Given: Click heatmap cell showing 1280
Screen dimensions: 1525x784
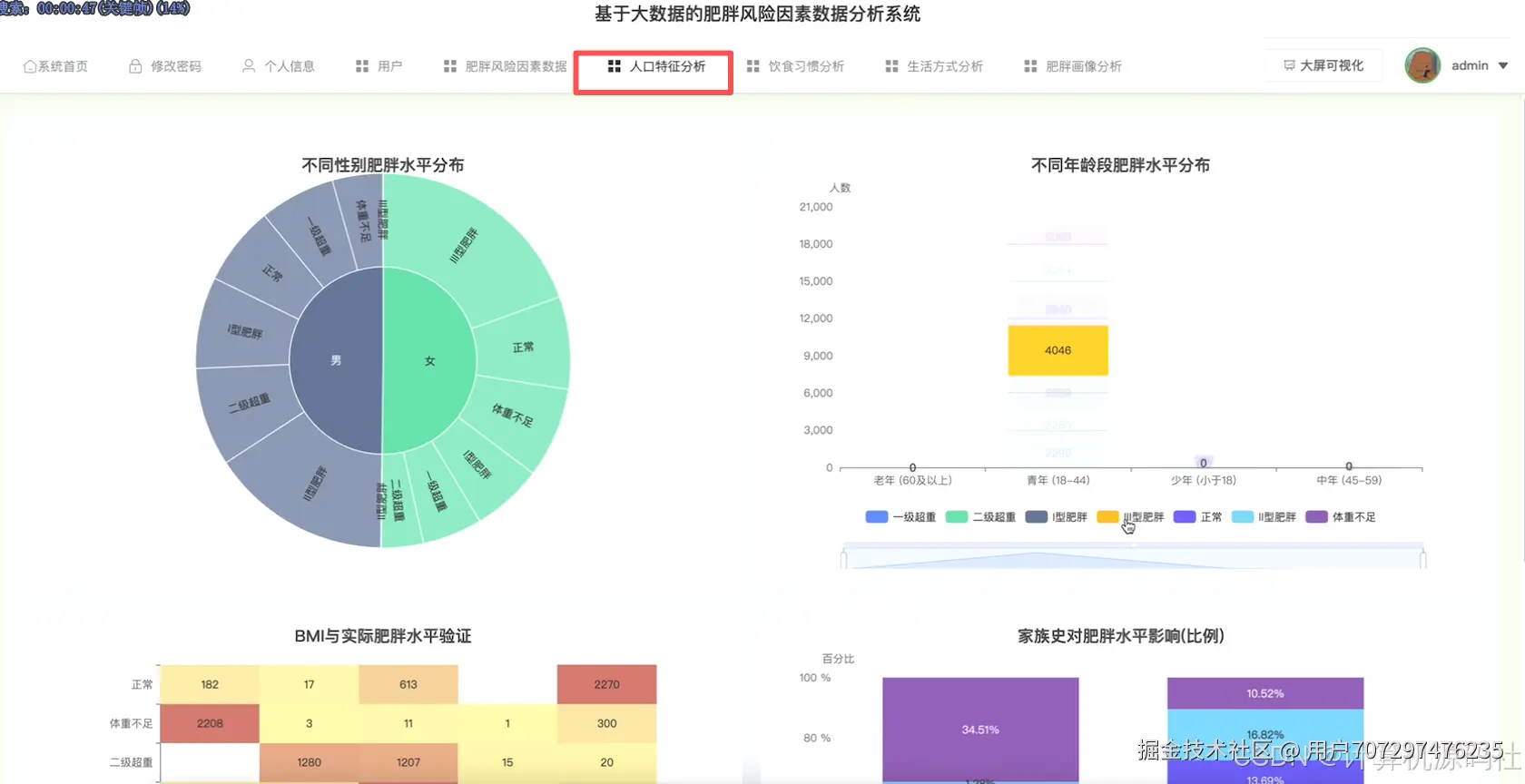Looking at the screenshot, I should point(309,762).
